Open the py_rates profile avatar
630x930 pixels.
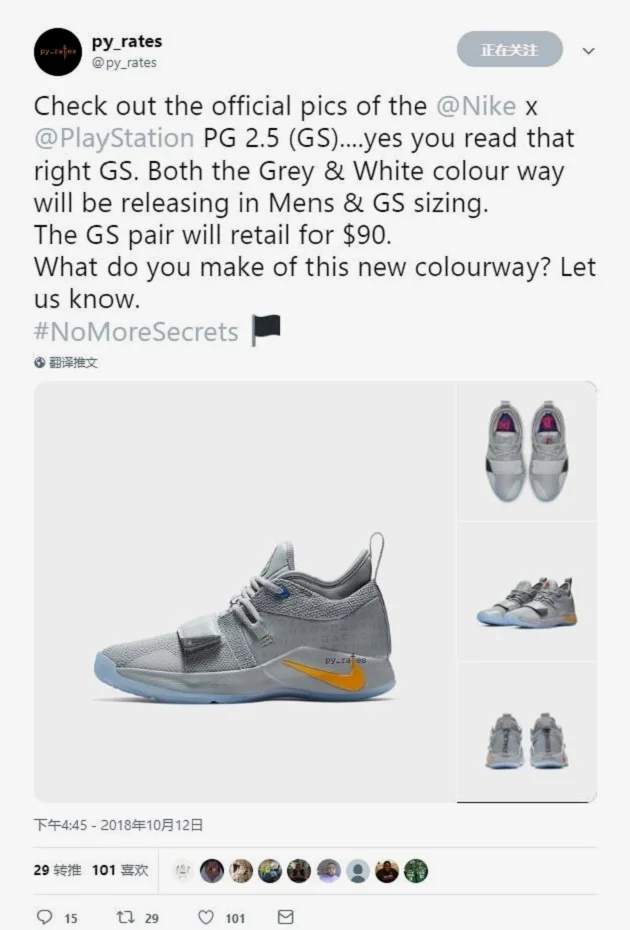point(58,52)
